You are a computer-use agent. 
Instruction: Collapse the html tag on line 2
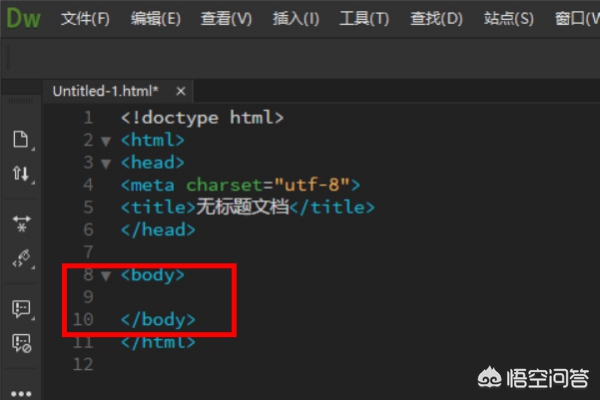click(106, 142)
